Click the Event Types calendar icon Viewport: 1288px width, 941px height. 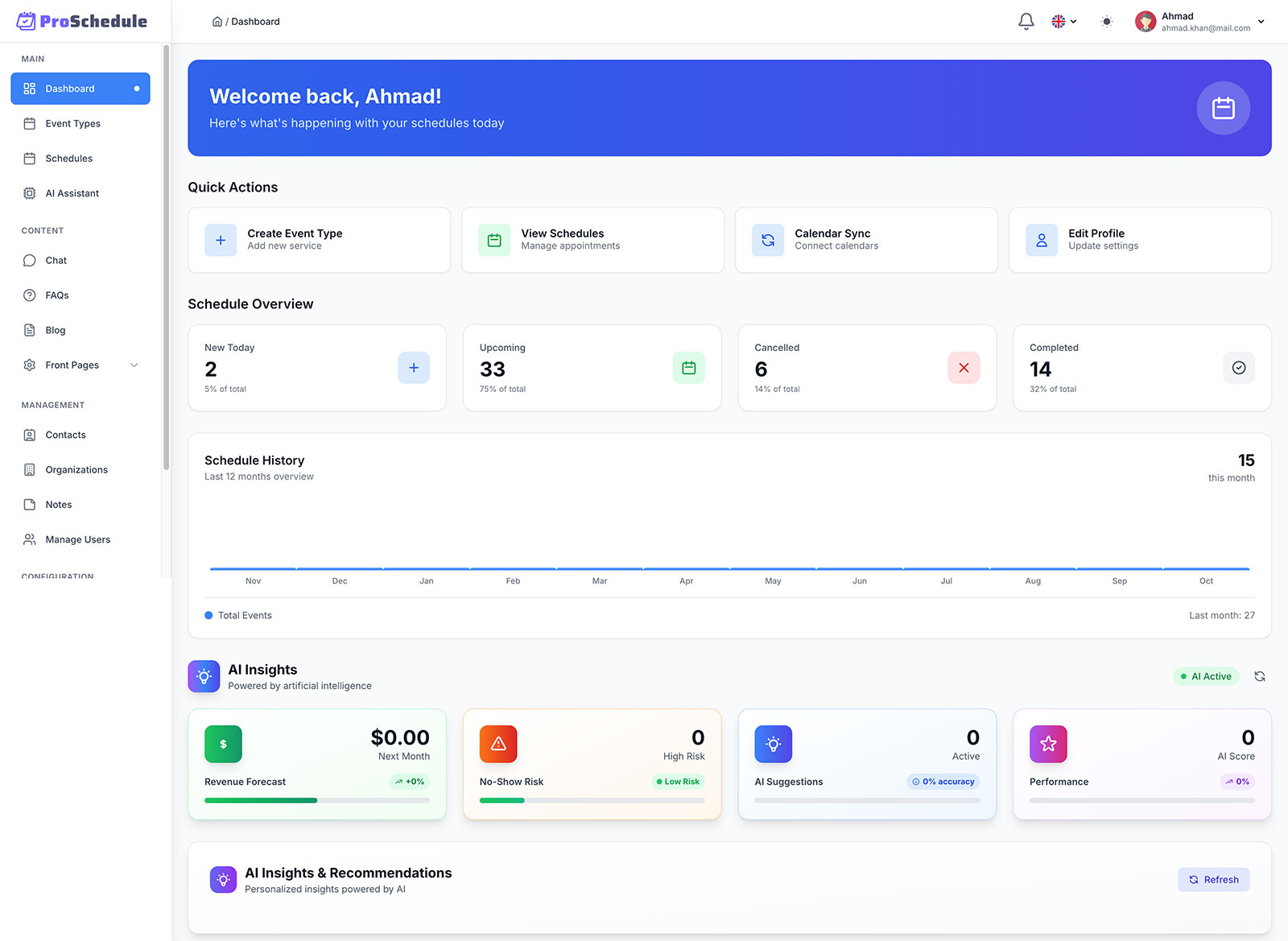tap(30, 123)
